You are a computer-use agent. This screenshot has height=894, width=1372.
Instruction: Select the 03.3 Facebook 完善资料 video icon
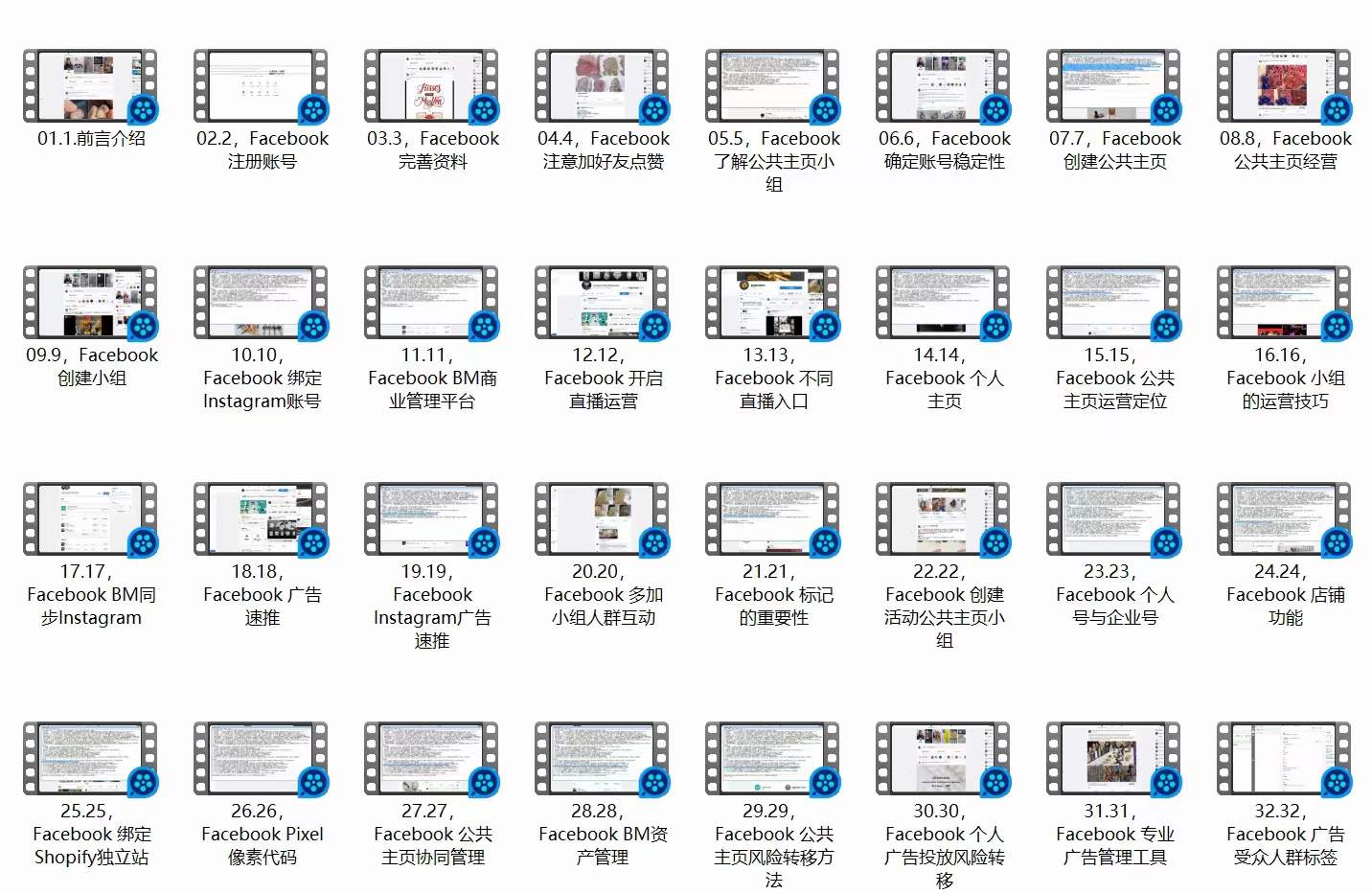[x=432, y=86]
